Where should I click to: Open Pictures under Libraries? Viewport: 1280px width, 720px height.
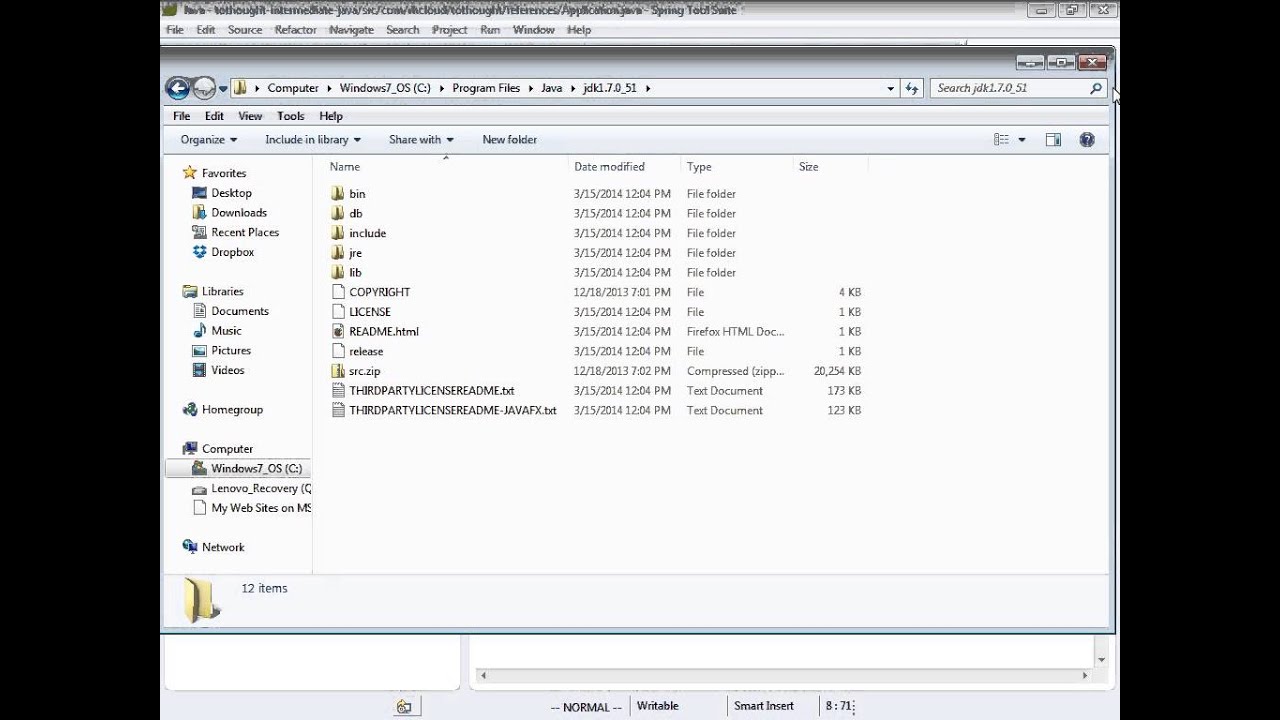coord(231,350)
